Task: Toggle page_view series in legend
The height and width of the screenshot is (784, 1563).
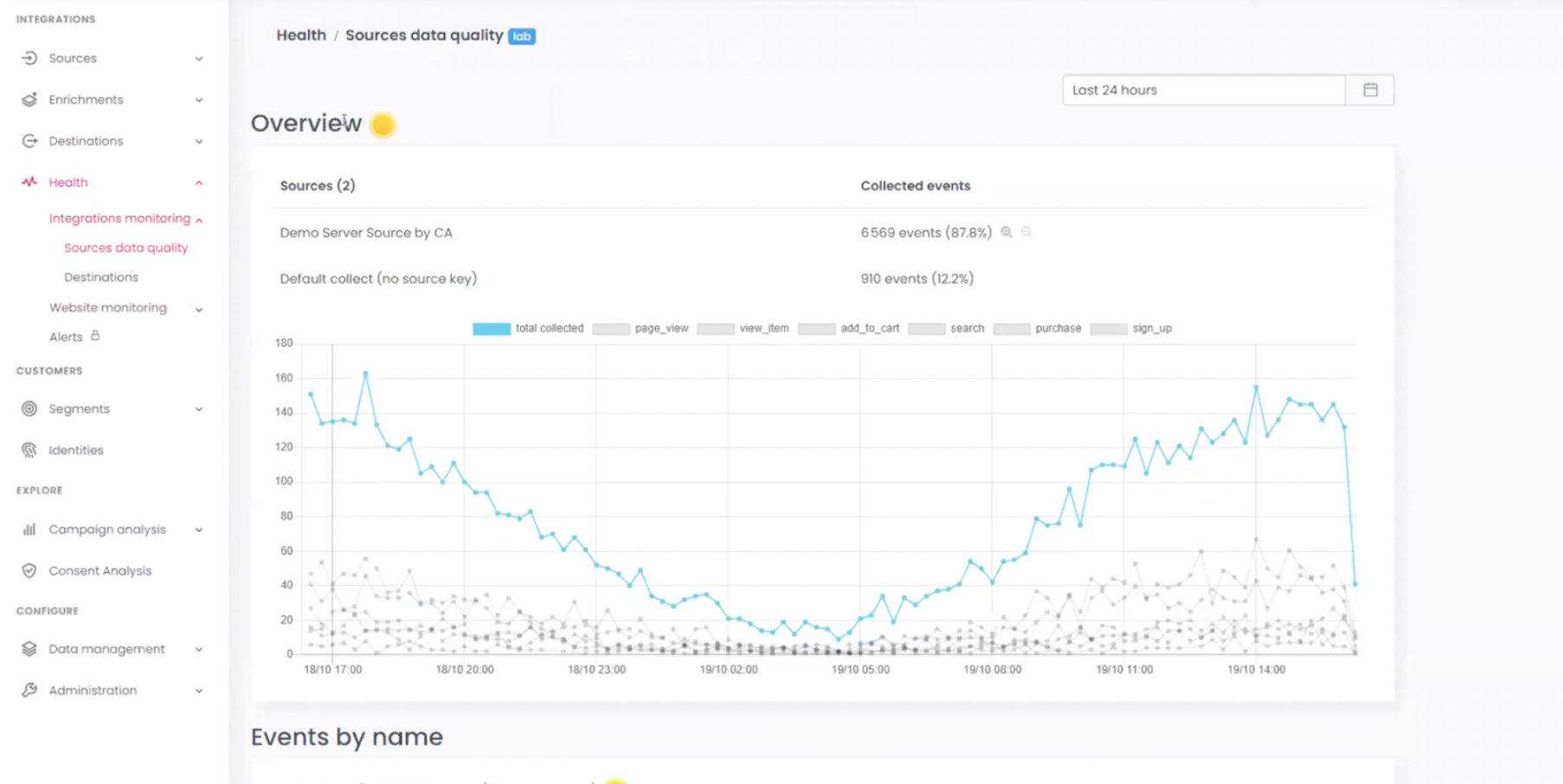Action: click(x=640, y=329)
